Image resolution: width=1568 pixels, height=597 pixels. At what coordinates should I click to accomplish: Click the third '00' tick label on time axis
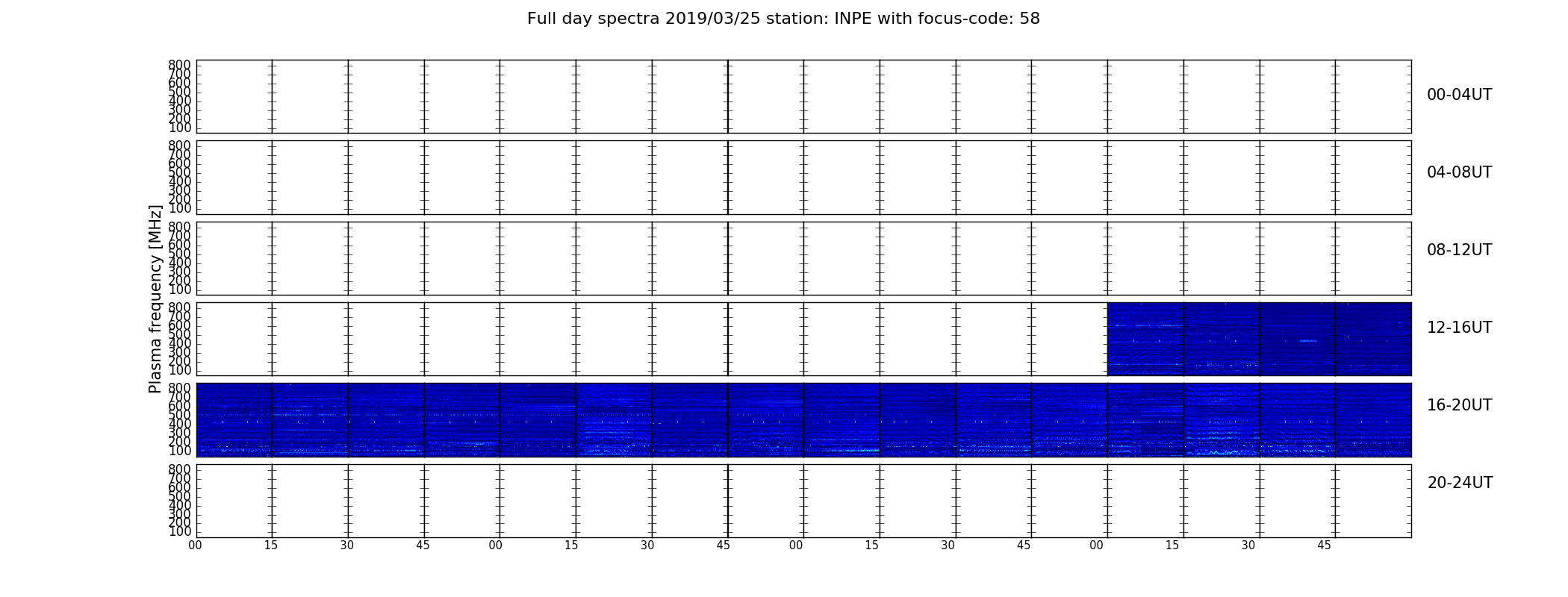[x=796, y=546]
